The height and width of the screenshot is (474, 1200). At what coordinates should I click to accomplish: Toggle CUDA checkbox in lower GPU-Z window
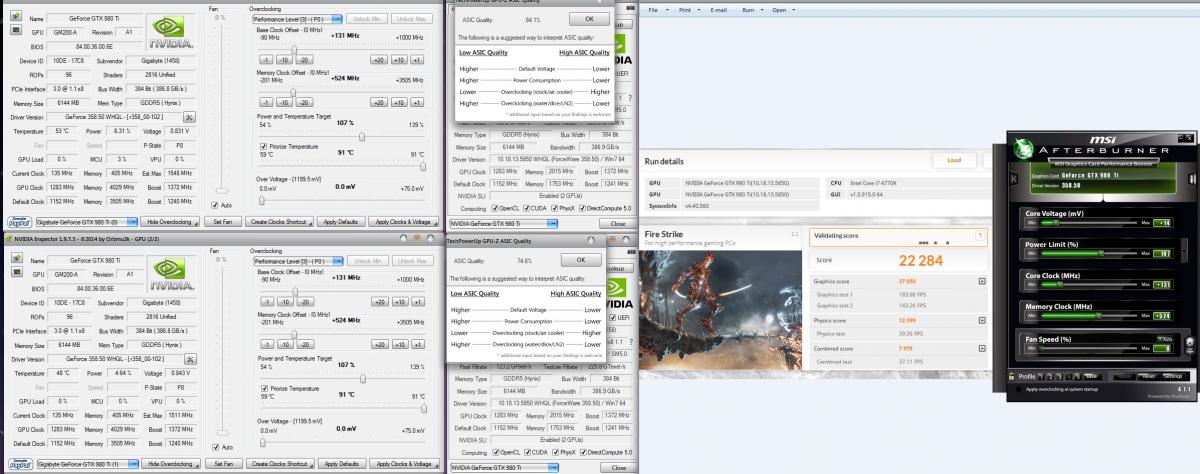(x=528, y=453)
